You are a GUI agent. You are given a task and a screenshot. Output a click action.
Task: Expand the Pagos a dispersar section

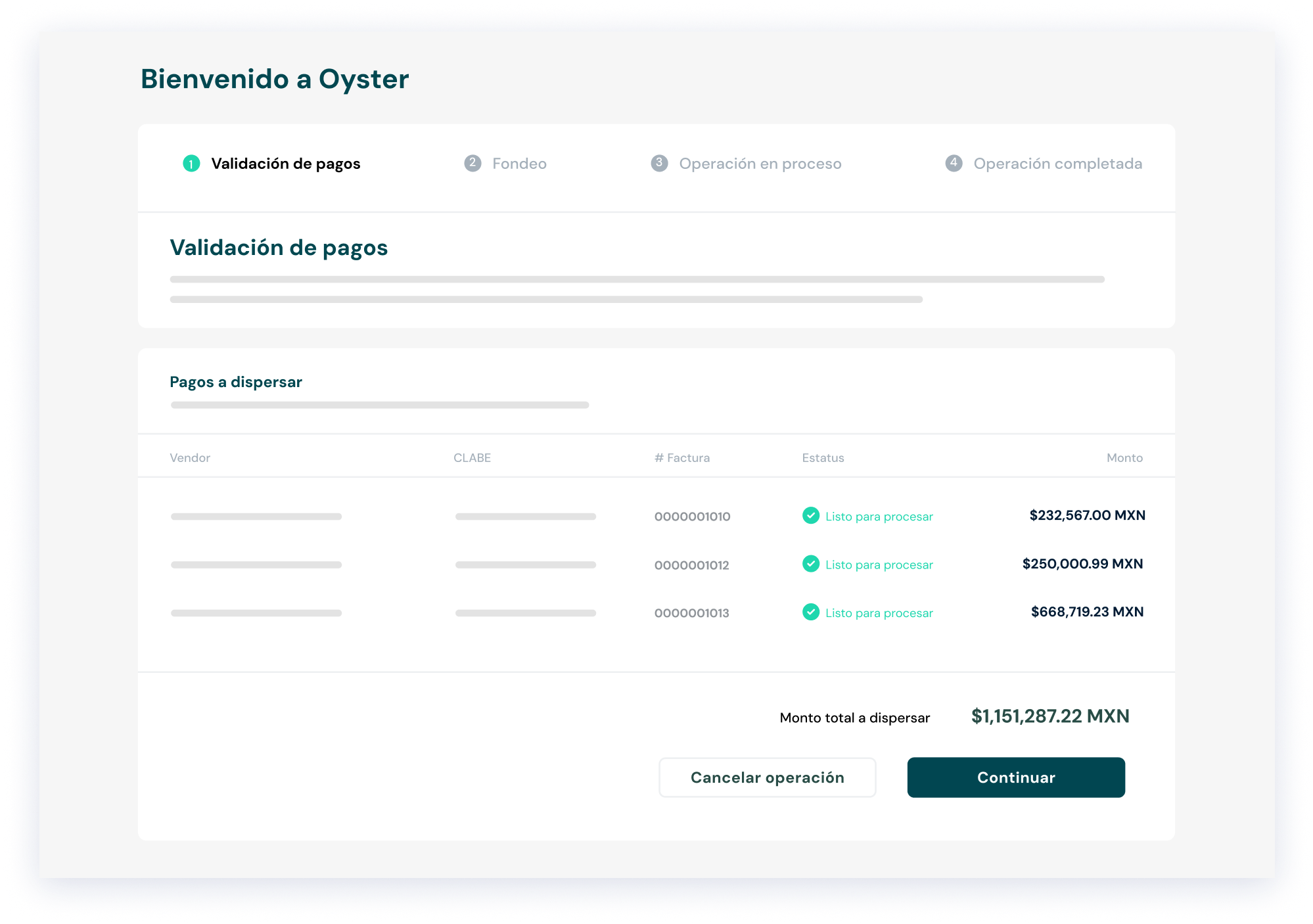236,381
